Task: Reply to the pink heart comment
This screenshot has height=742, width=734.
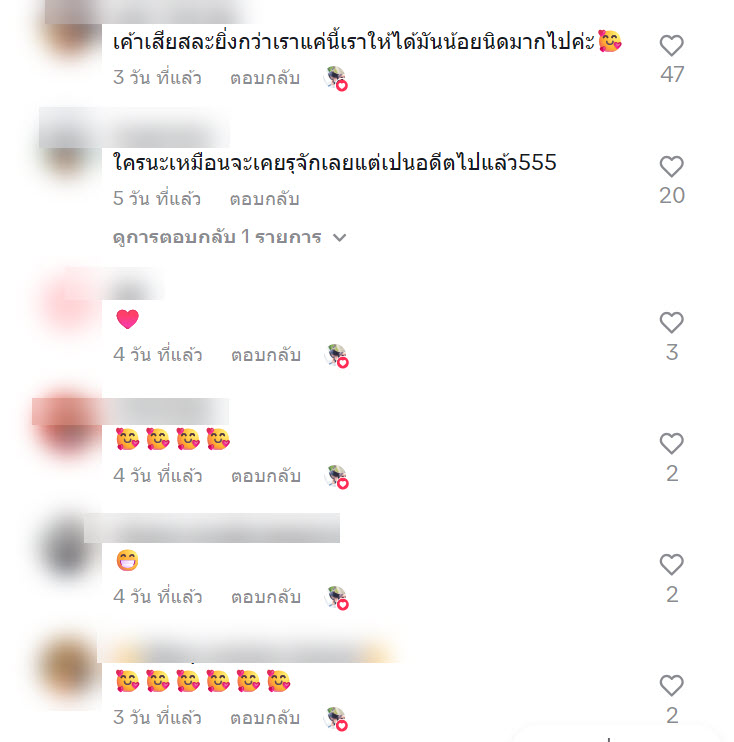Action: [x=266, y=355]
